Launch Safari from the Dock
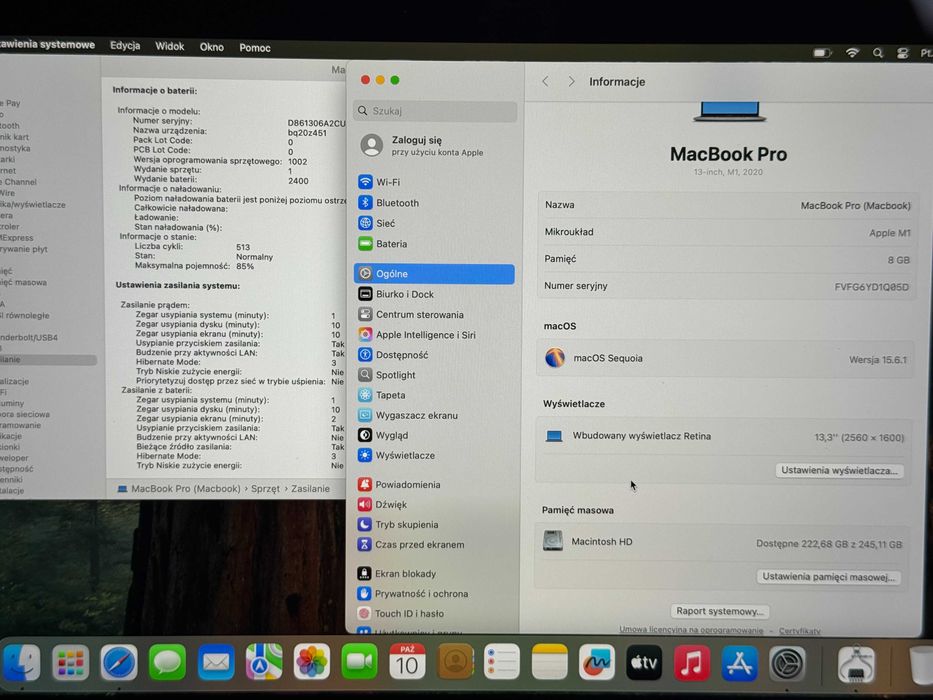This screenshot has width=933, height=700. coord(118,662)
